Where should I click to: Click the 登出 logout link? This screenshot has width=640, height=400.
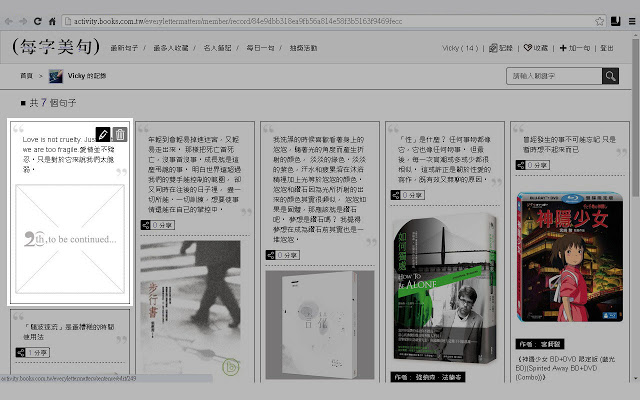coord(606,47)
